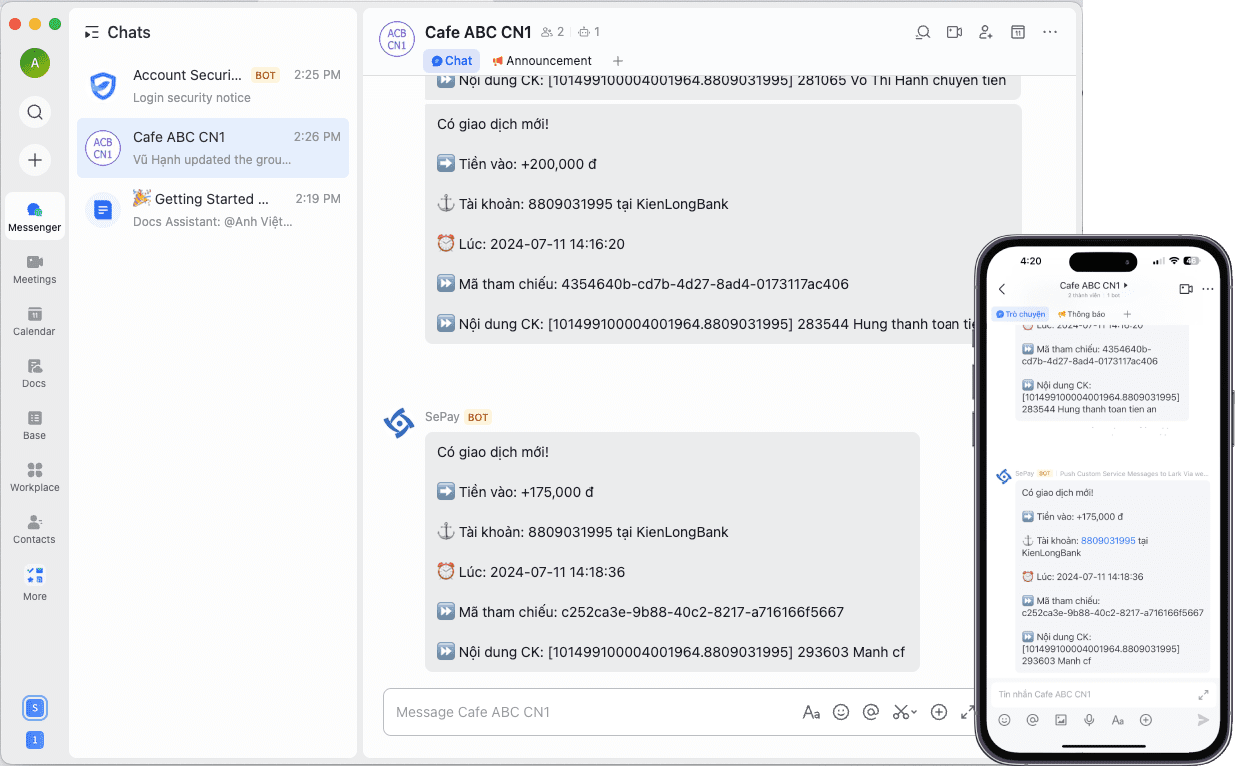Open the Cafe ABC CN1 conversation in the list
This screenshot has width=1242, height=766.
[x=213, y=148]
